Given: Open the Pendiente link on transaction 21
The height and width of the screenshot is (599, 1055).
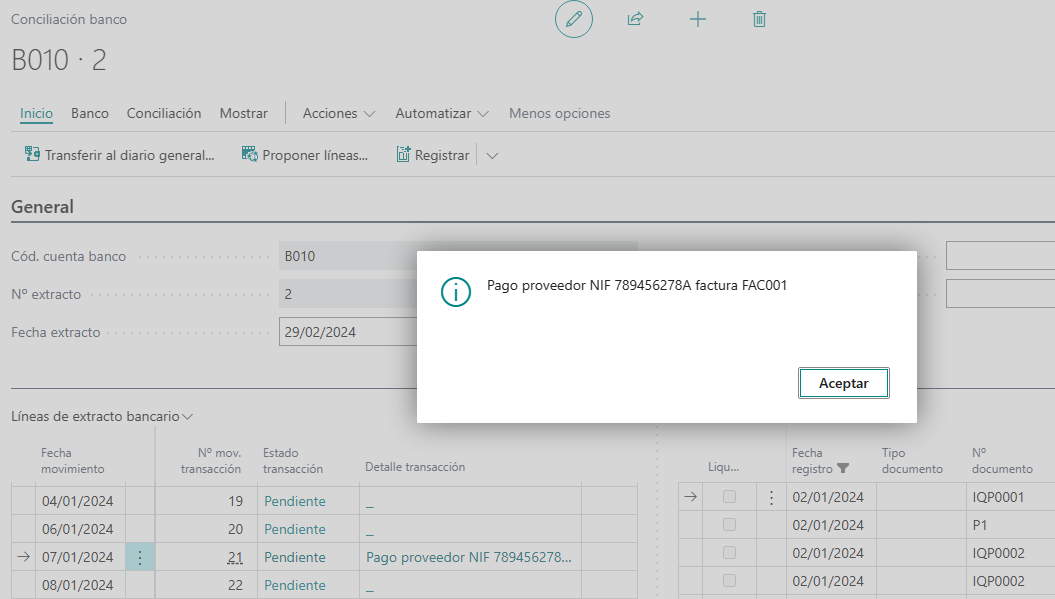Looking at the screenshot, I should 294,556.
